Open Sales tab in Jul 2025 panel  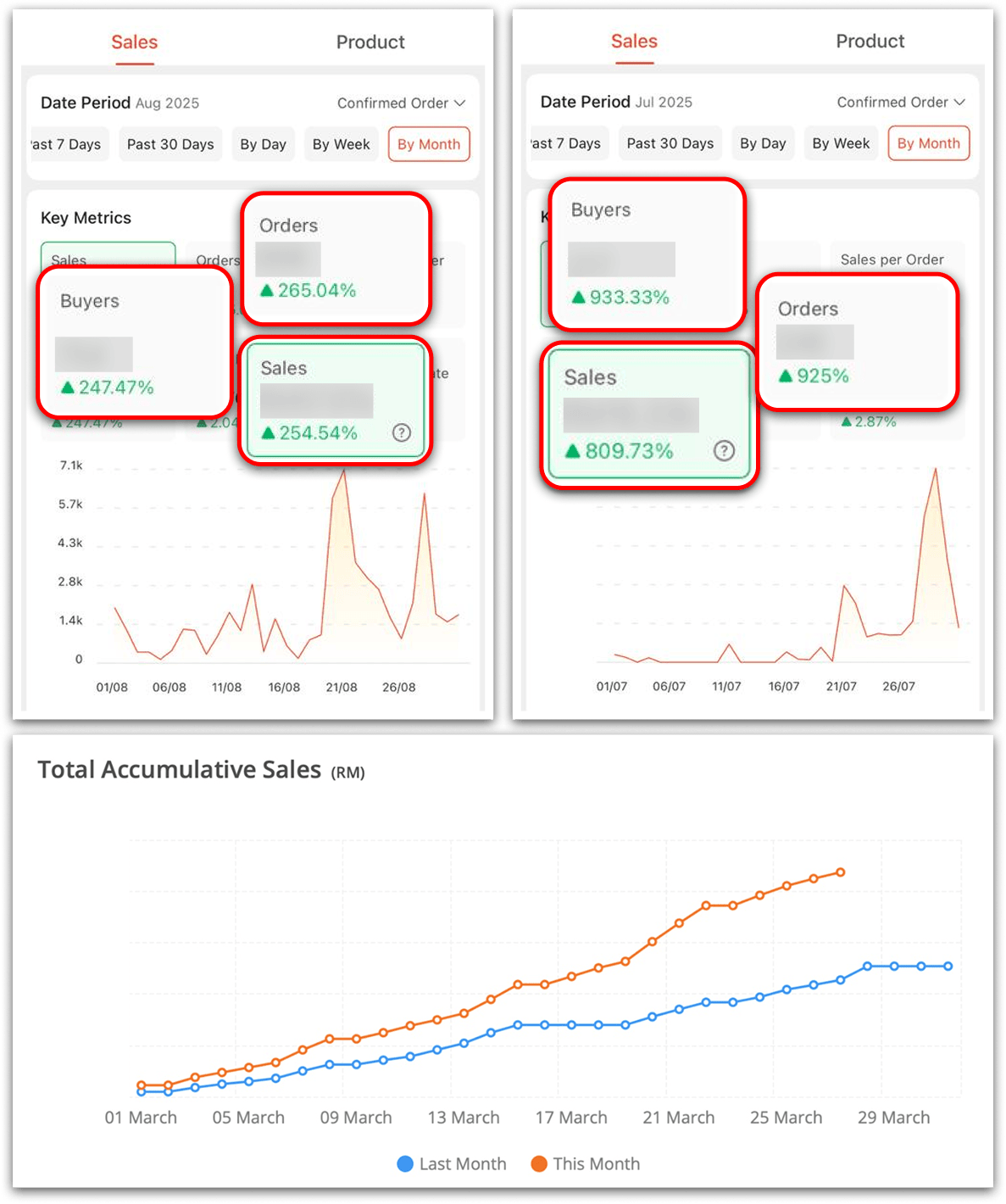point(634,42)
